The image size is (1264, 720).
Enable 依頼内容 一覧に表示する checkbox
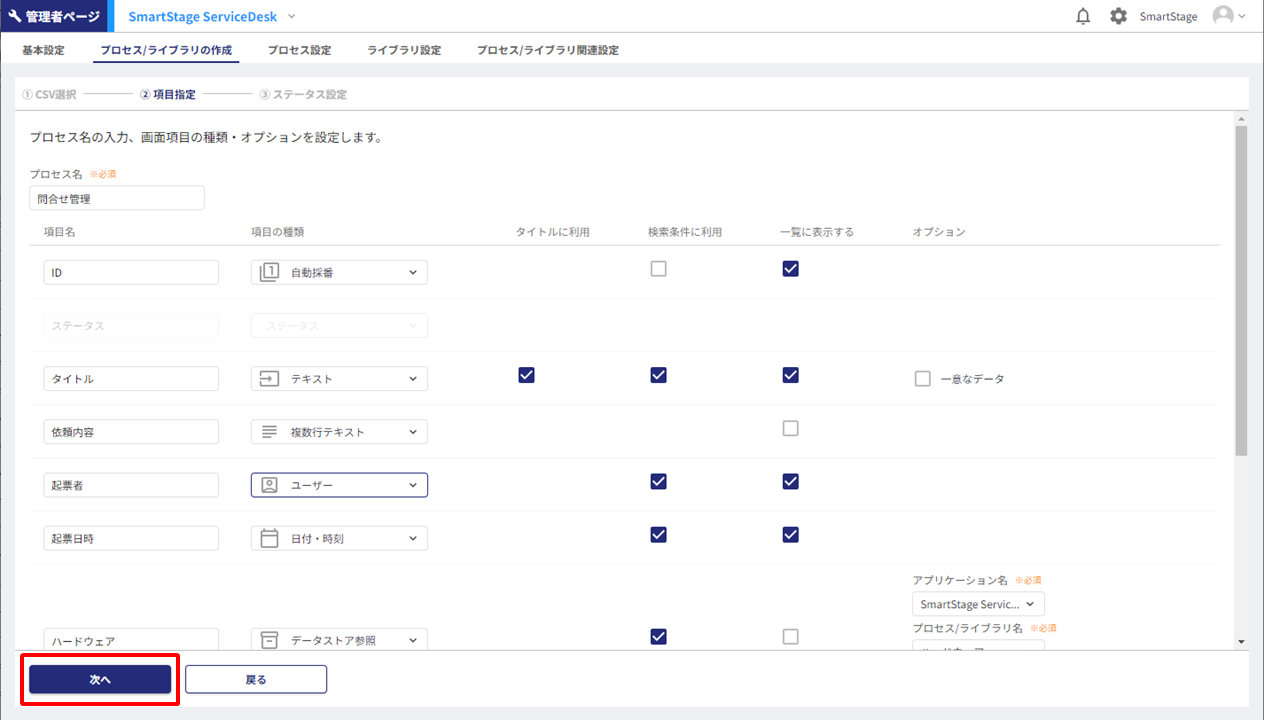click(790, 428)
